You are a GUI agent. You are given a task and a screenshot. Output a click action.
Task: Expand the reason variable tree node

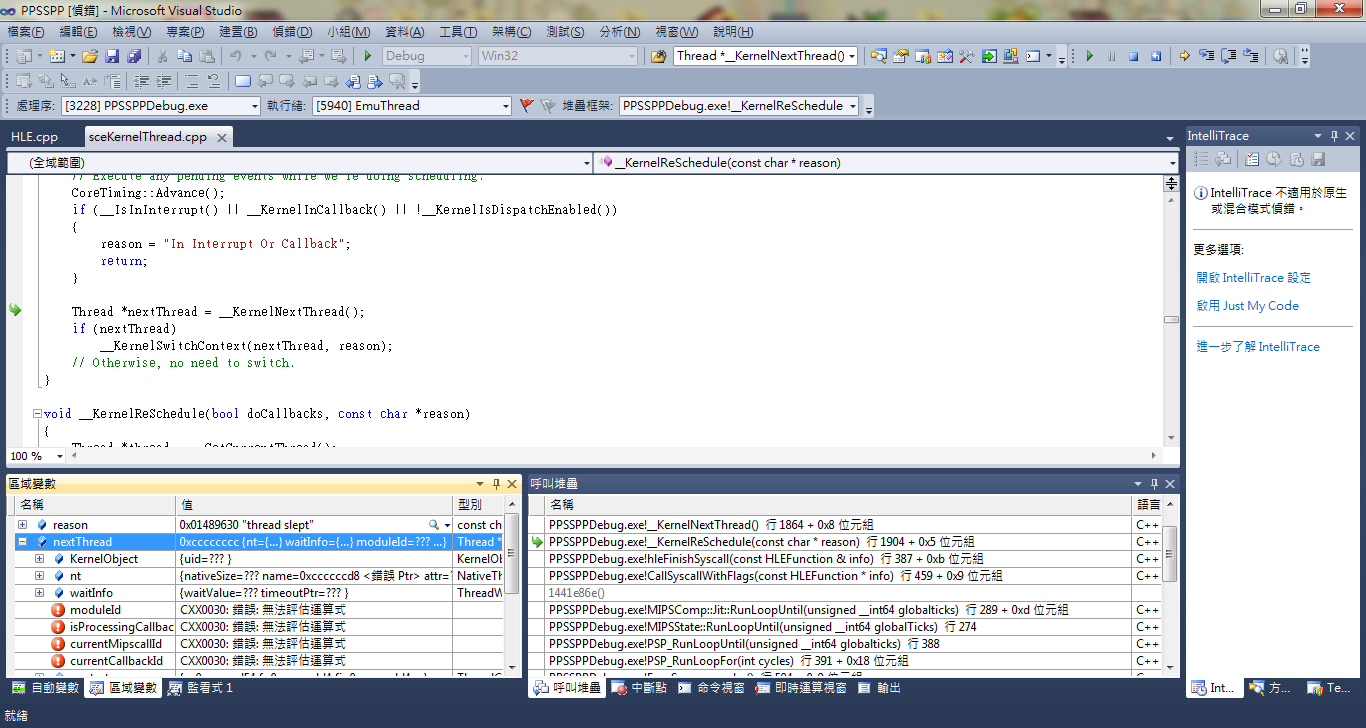(x=22, y=525)
